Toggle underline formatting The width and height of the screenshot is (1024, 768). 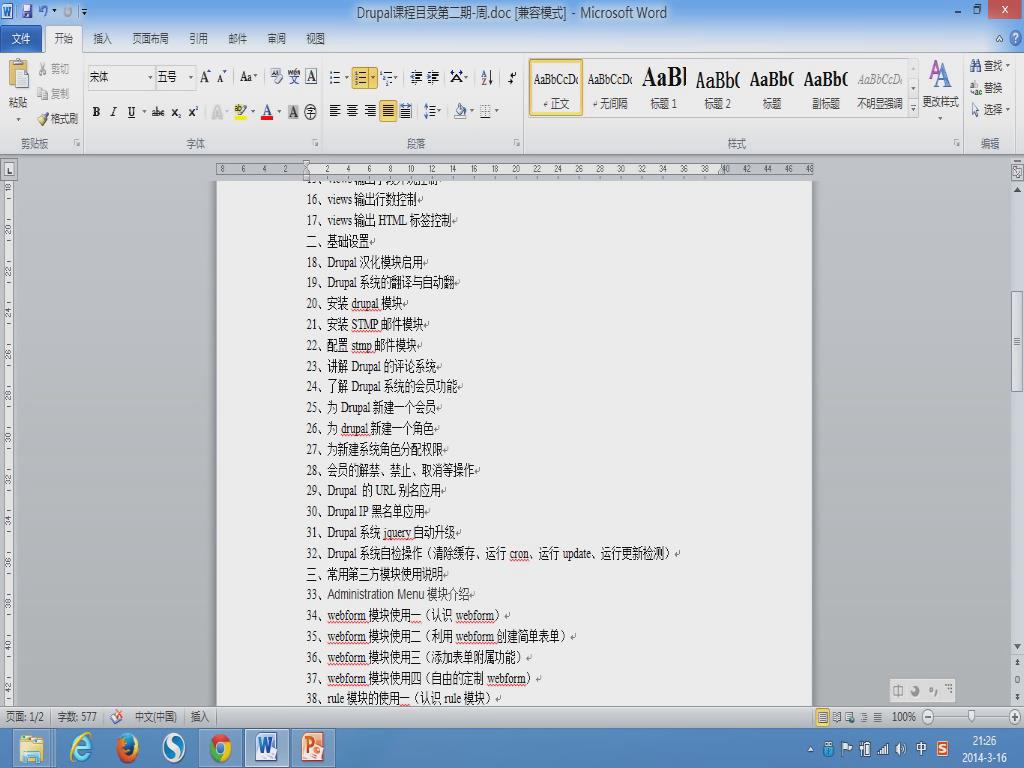tap(131, 112)
